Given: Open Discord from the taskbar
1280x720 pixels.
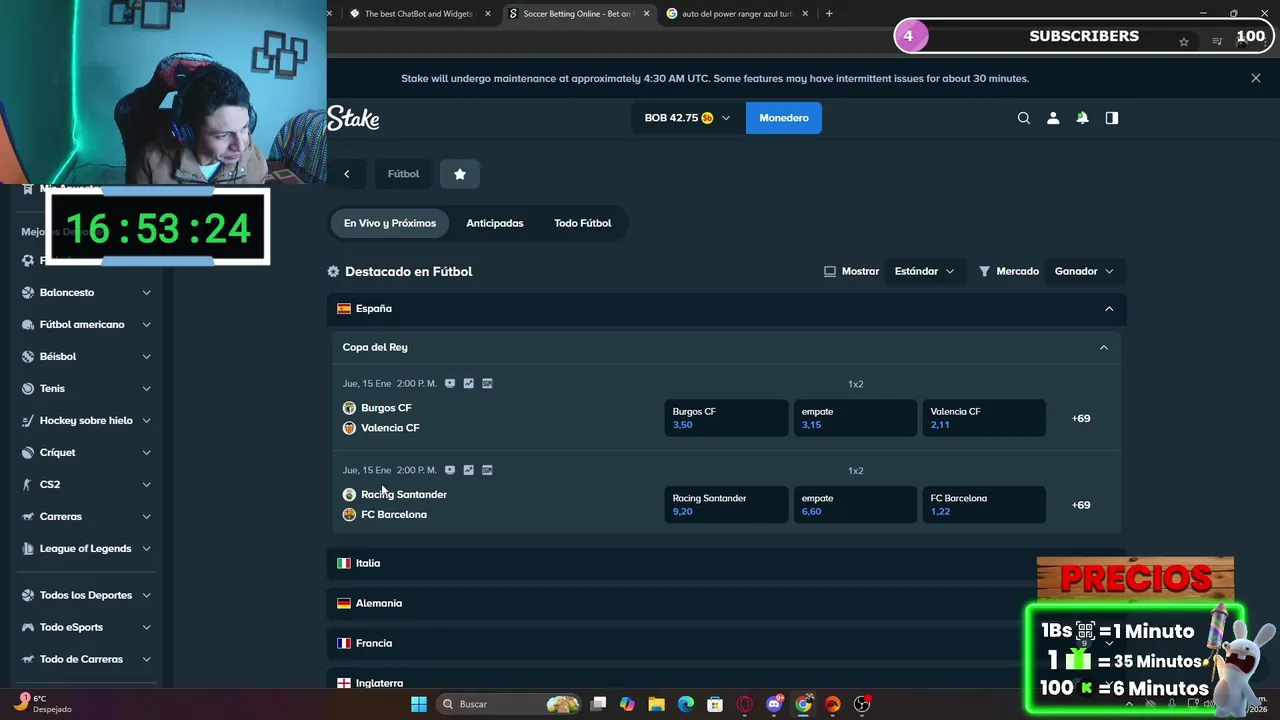Looking at the screenshot, I should point(774,704).
